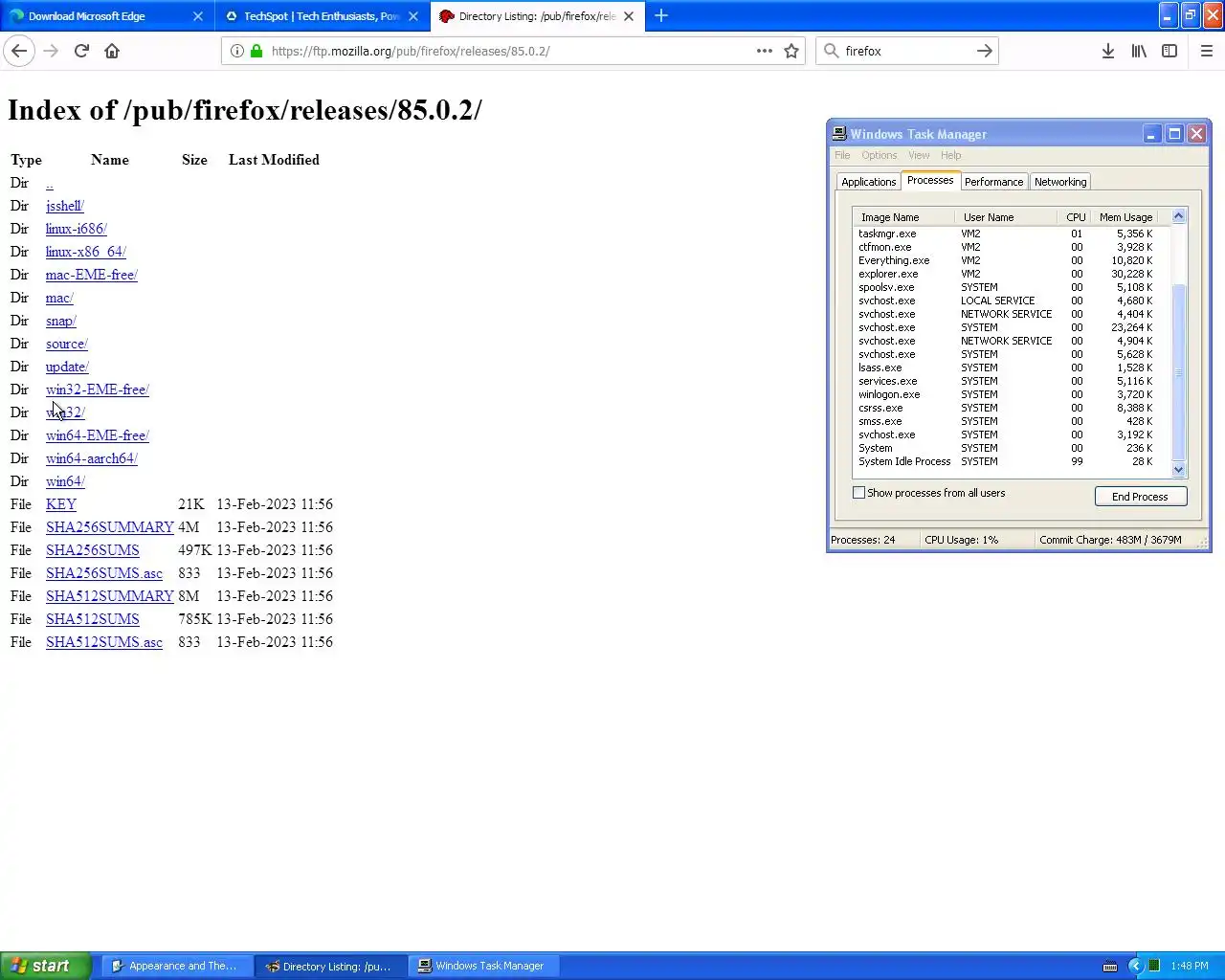1225x980 pixels.
Task: Open the browser home page icon
Action: pos(112,51)
